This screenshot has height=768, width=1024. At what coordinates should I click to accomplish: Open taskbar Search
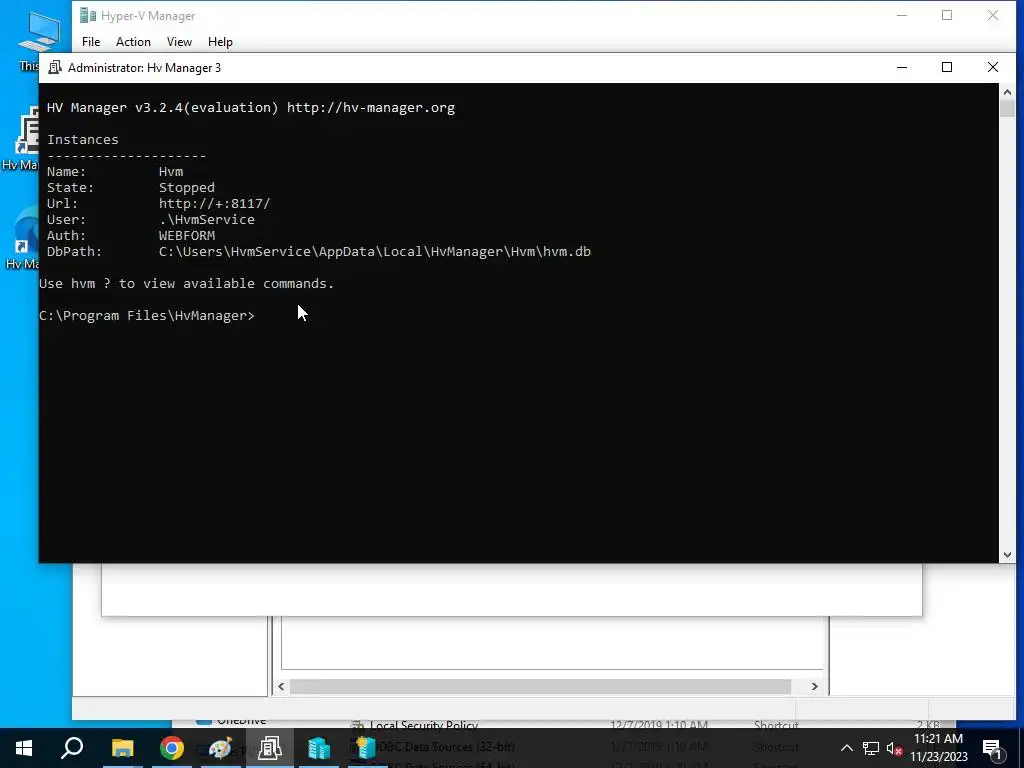(72, 748)
